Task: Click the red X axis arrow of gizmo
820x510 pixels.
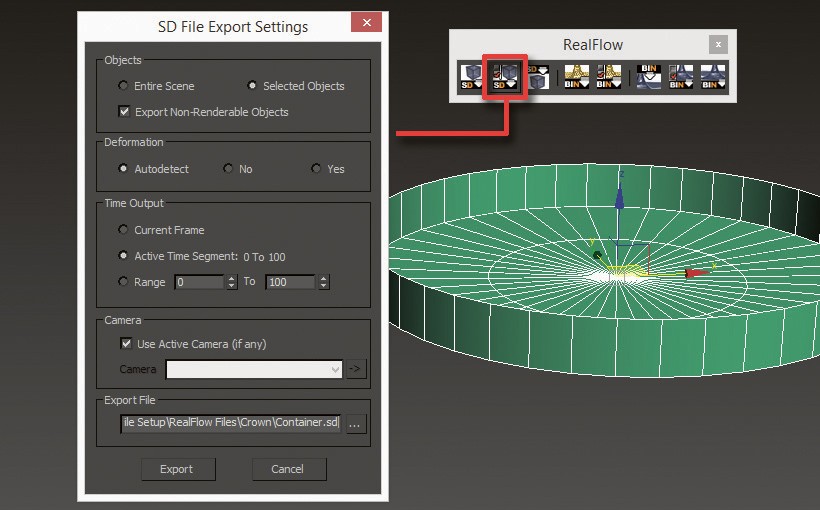Action: pos(696,273)
